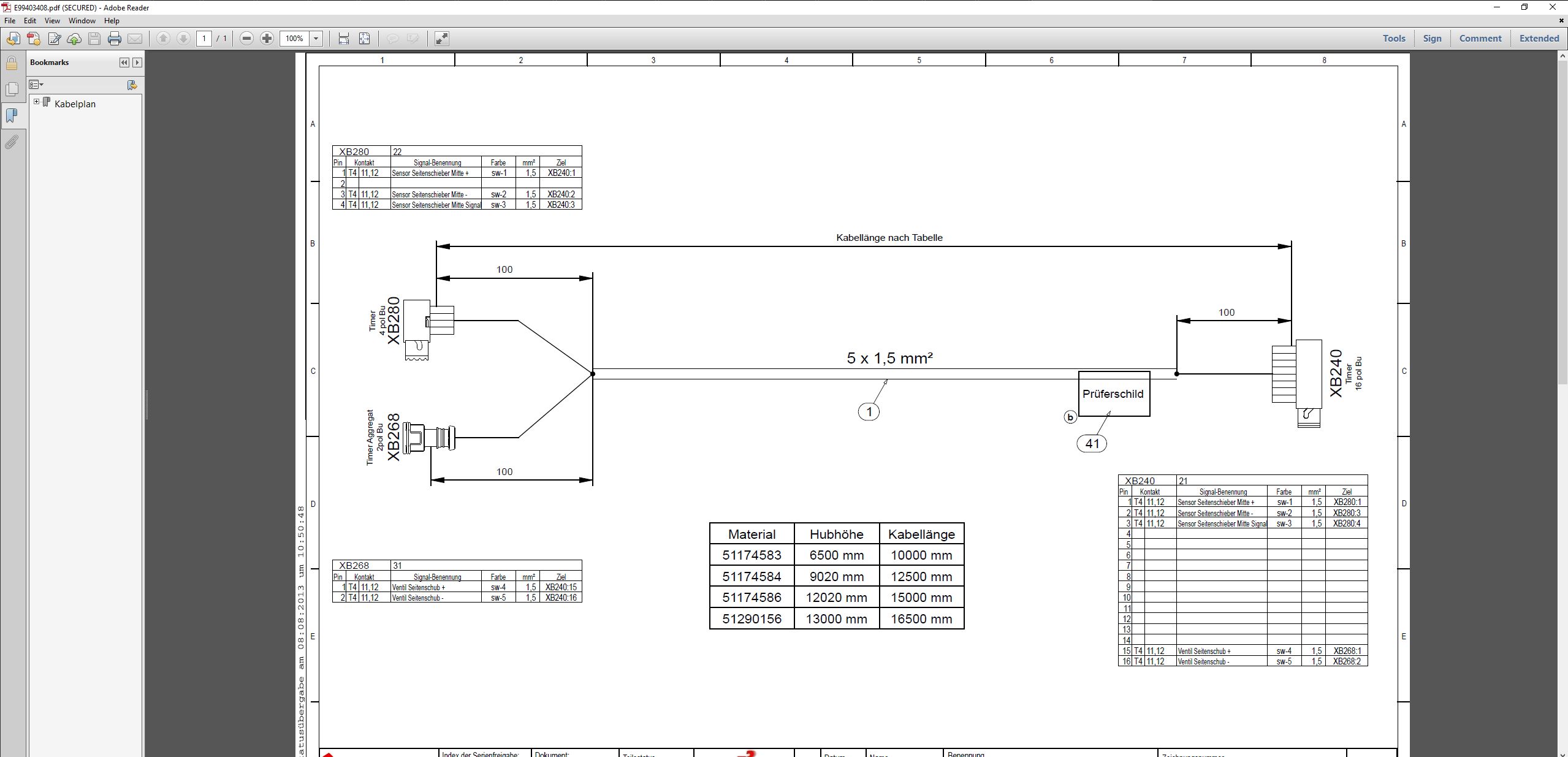Click 'Ventil Seitenschub +' in XB268 table
Image resolution: width=1568 pixels, height=757 pixels.
[x=436, y=587]
